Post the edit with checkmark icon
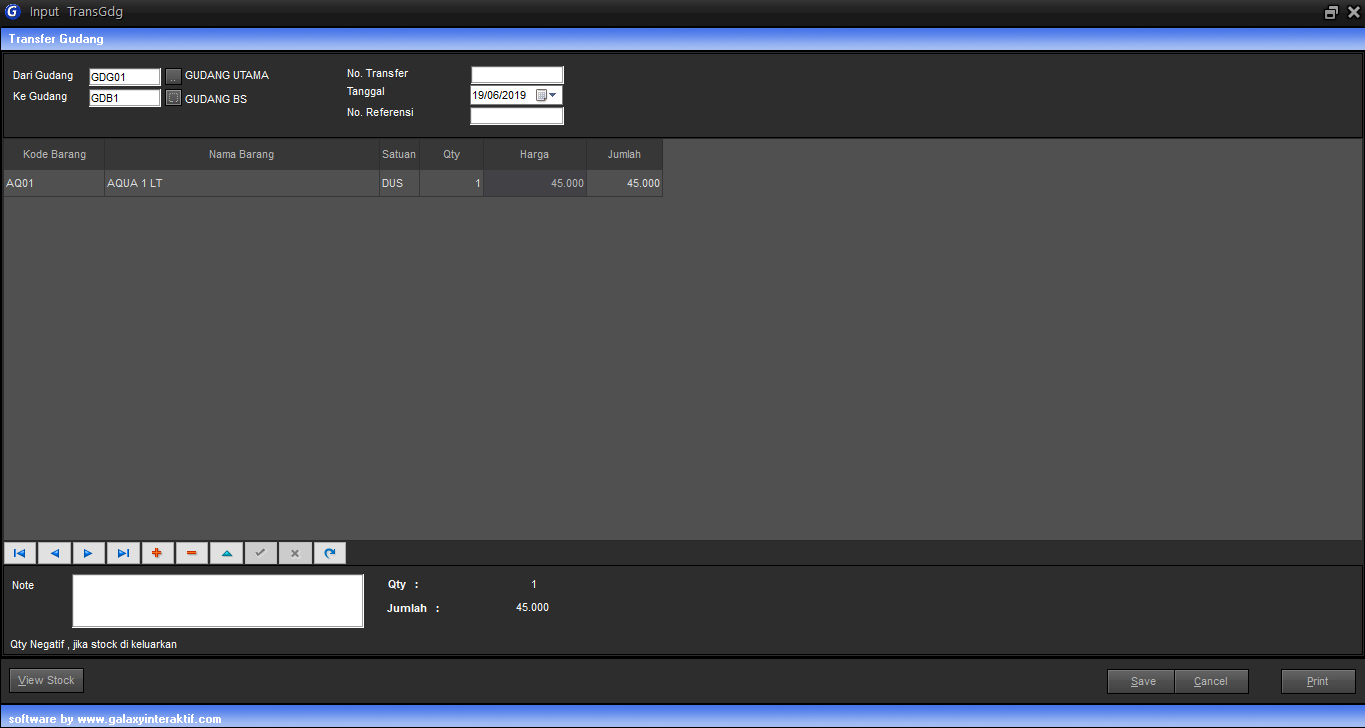 [260, 553]
